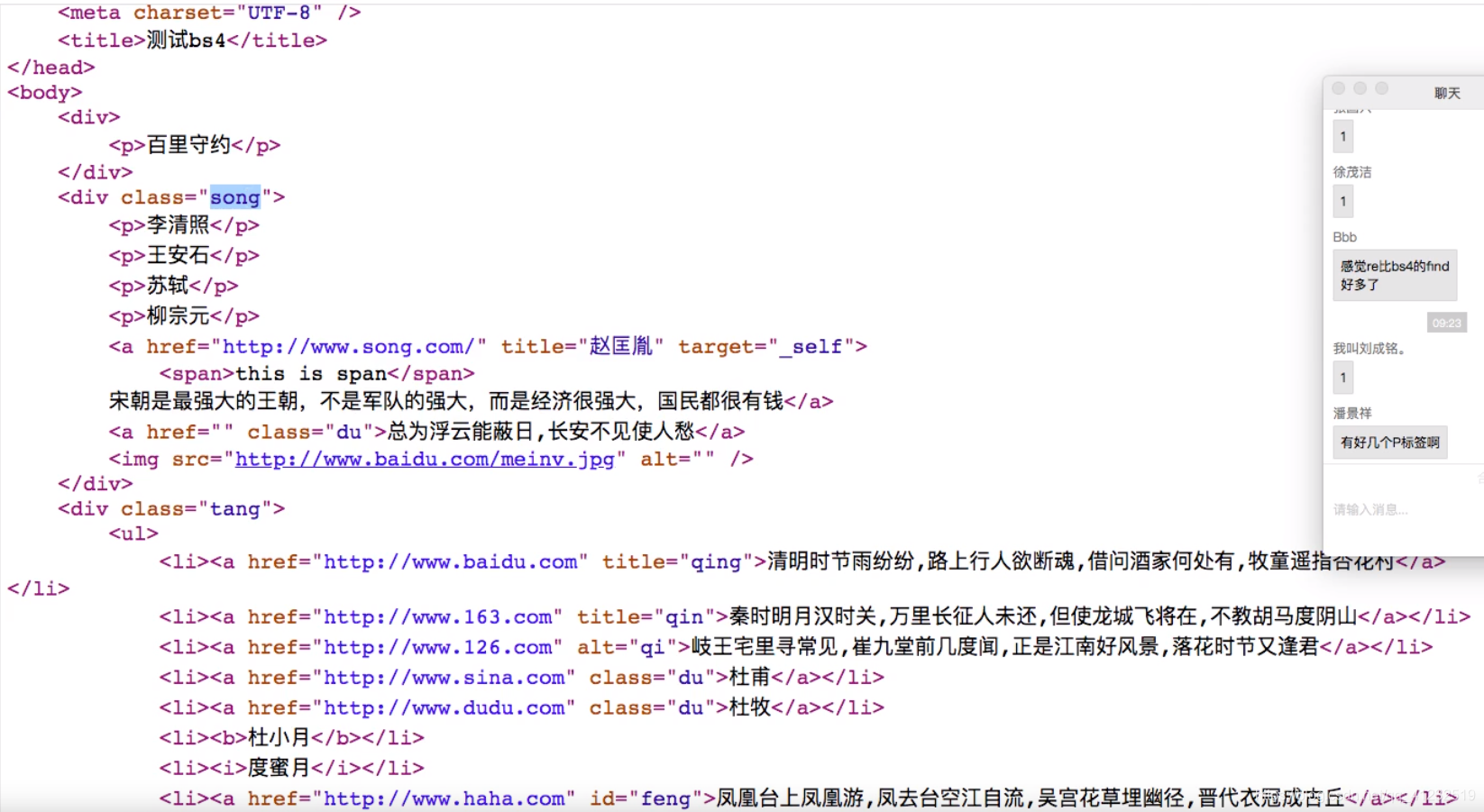
Task: Click the italic text 度蜜月
Action: (x=279, y=769)
